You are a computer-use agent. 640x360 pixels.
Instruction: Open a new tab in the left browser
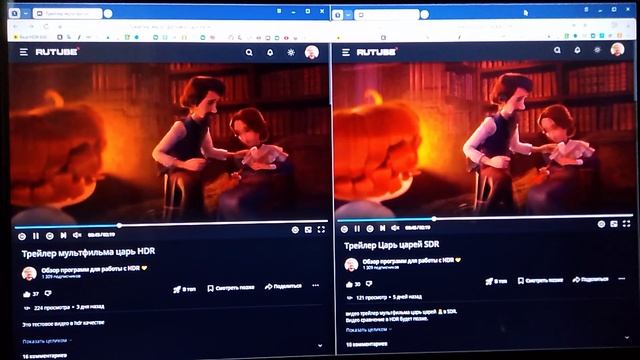click(108, 13)
